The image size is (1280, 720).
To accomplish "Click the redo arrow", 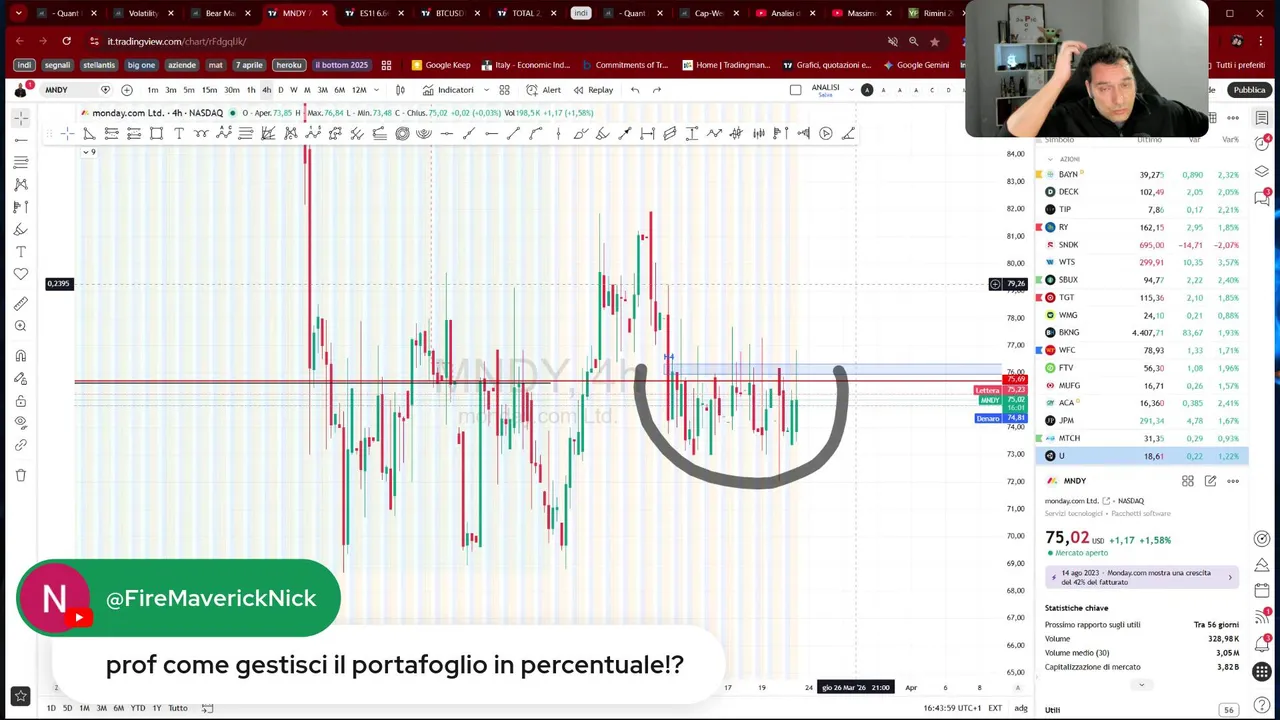I will 657,90.
